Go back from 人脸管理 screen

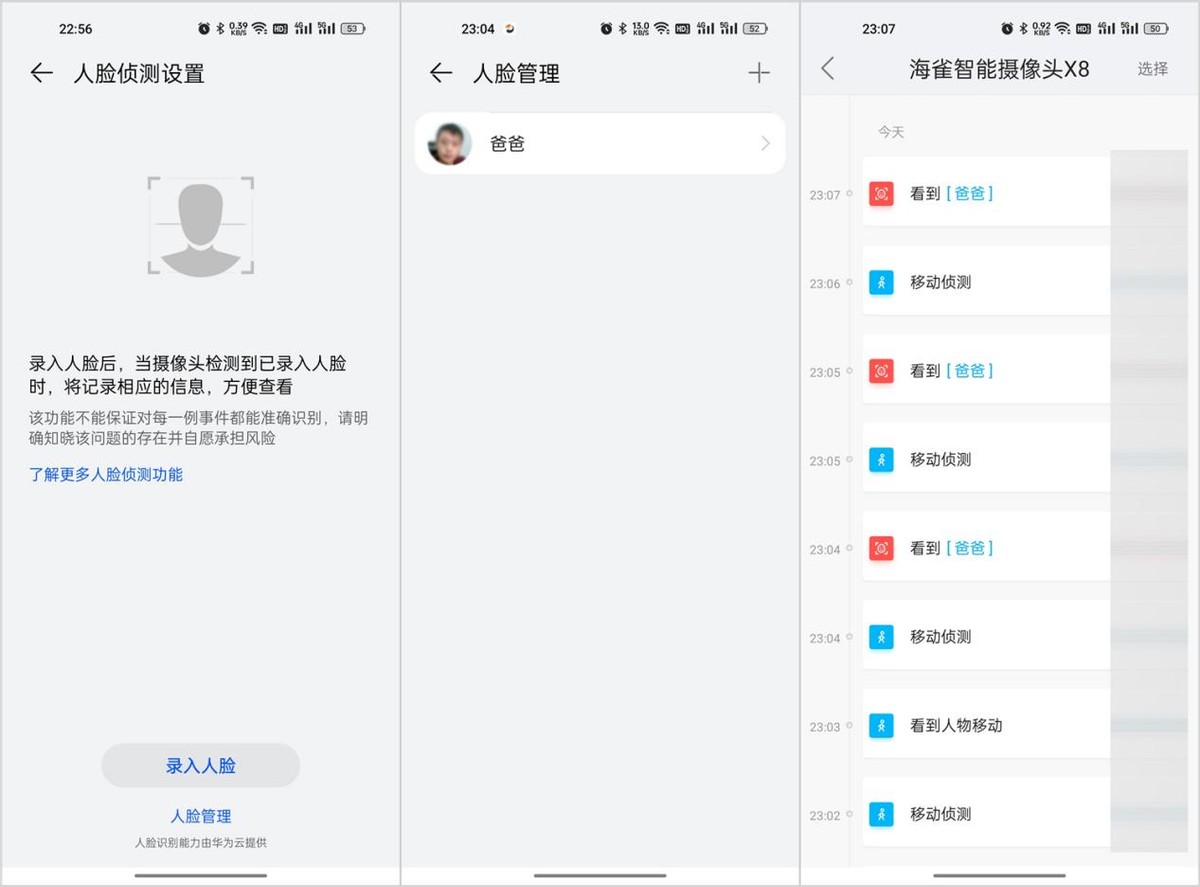tap(441, 73)
